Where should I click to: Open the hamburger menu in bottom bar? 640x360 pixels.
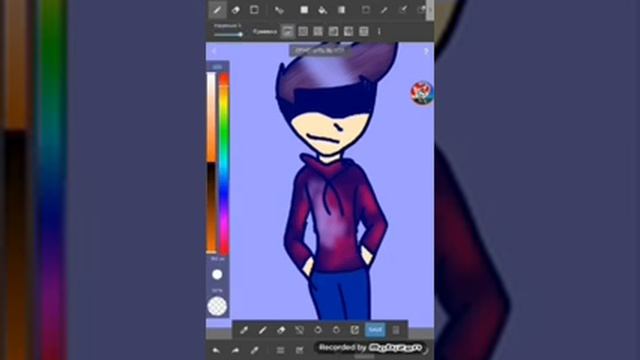tap(280, 350)
